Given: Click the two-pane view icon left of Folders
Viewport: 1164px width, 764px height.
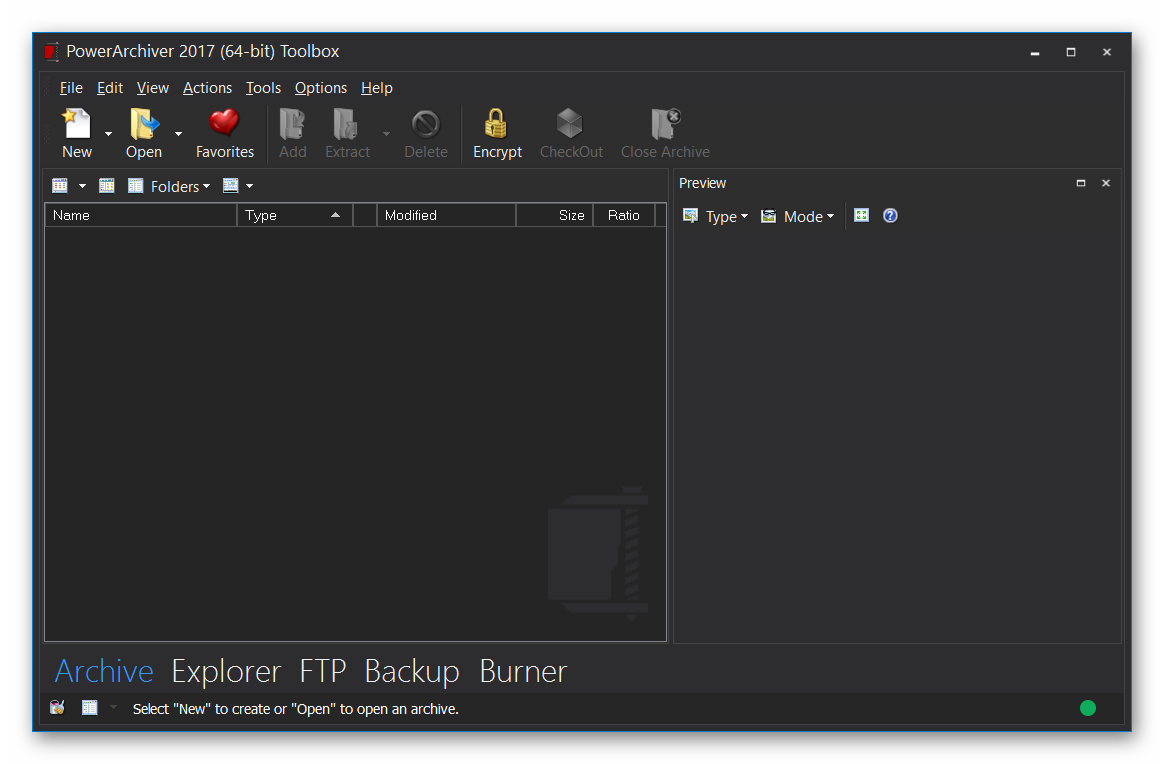Looking at the screenshot, I should (x=107, y=186).
